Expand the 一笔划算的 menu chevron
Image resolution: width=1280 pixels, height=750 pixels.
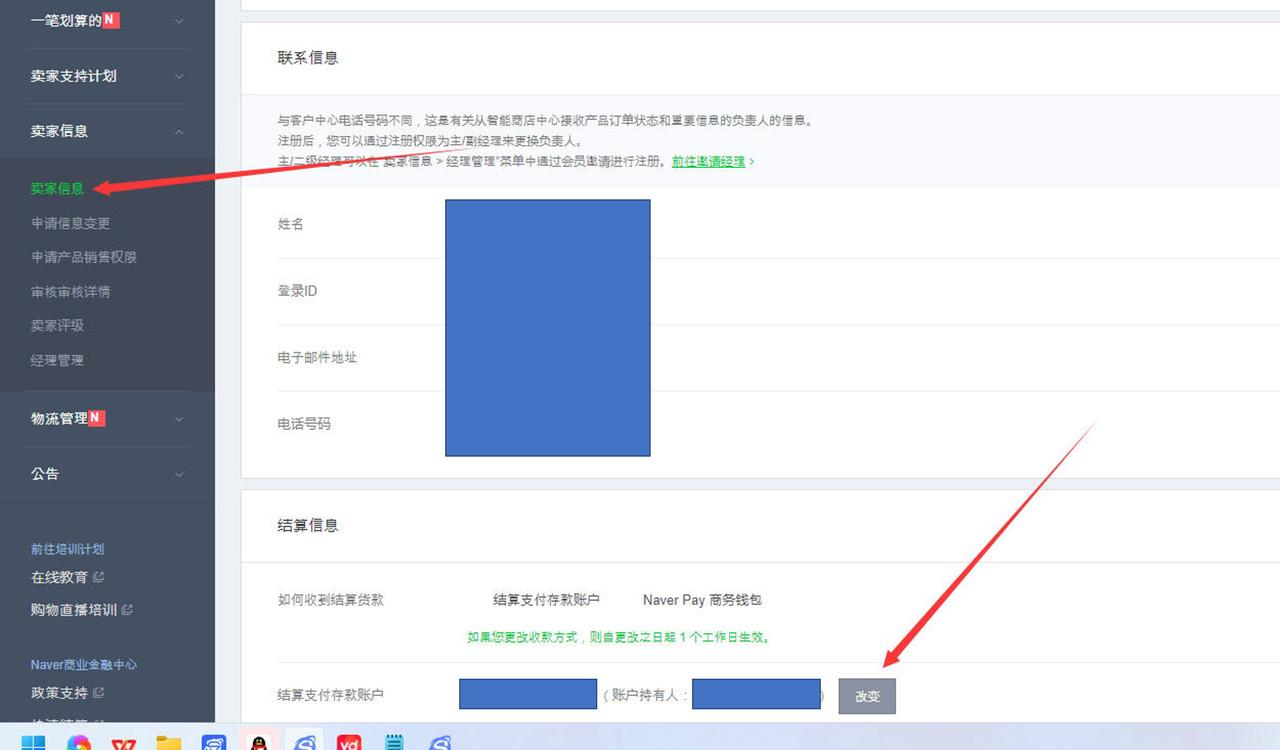pyautogui.click(x=179, y=21)
